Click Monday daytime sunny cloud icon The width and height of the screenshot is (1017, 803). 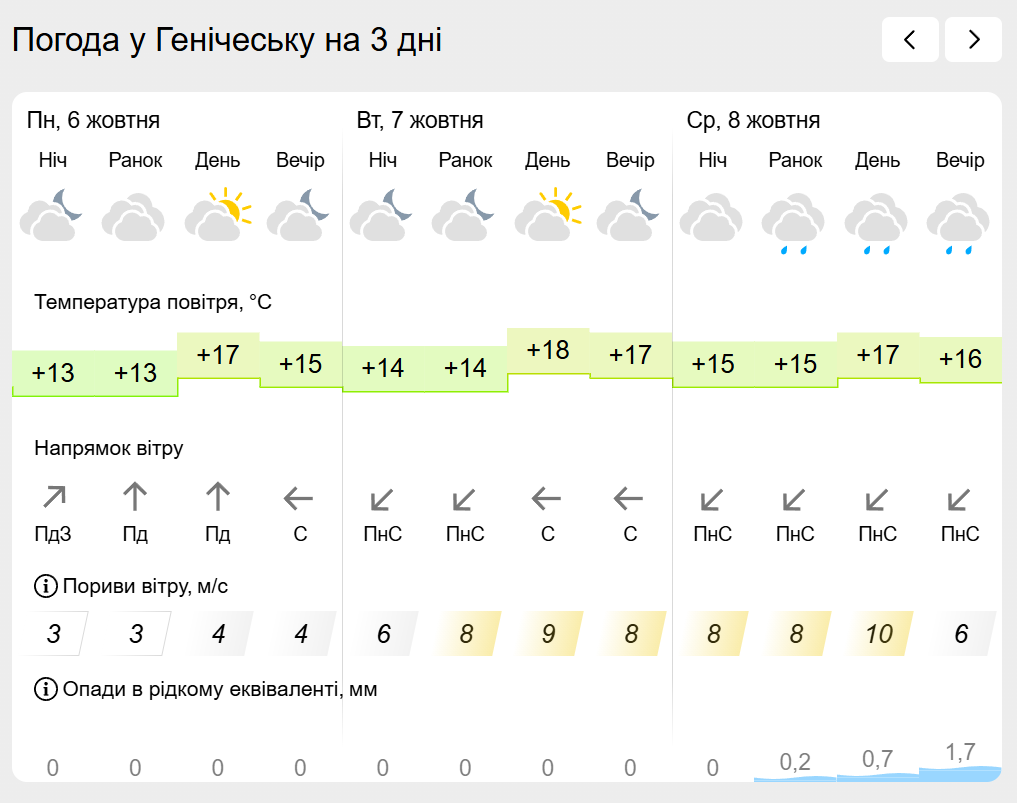pos(218,214)
